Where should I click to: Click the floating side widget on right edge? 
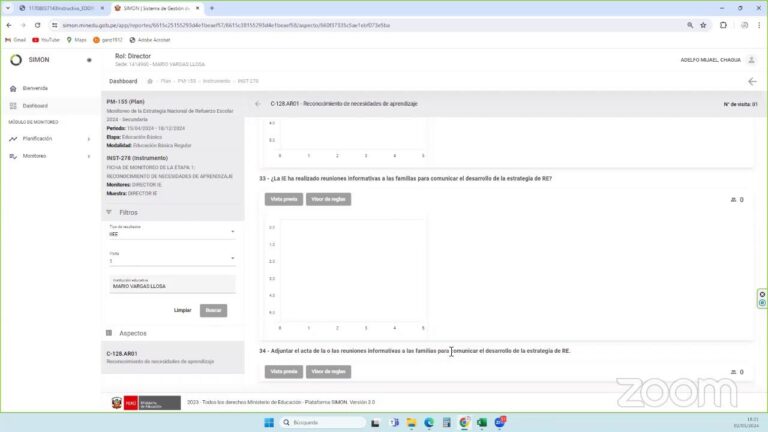pyautogui.click(x=762, y=298)
